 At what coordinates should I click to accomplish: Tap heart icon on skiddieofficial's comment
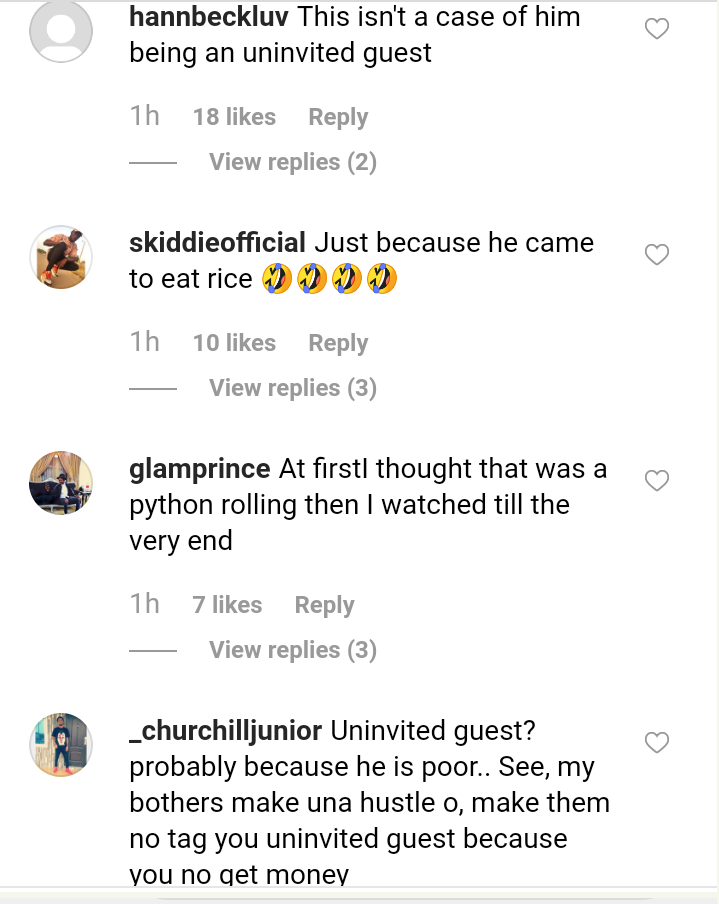(656, 256)
